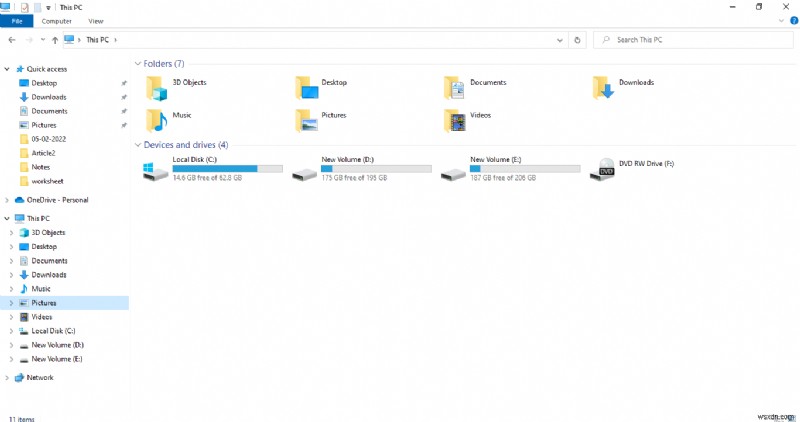Click the Help question mark icon
800x422 pixels.
pos(794,21)
